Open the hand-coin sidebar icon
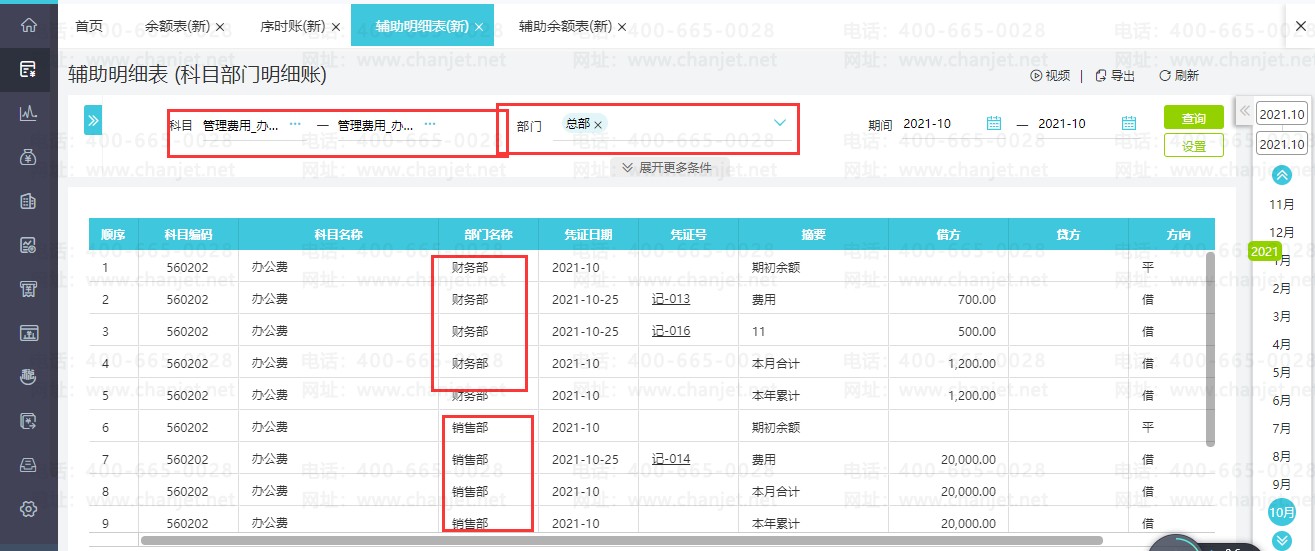 tap(28, 377)
